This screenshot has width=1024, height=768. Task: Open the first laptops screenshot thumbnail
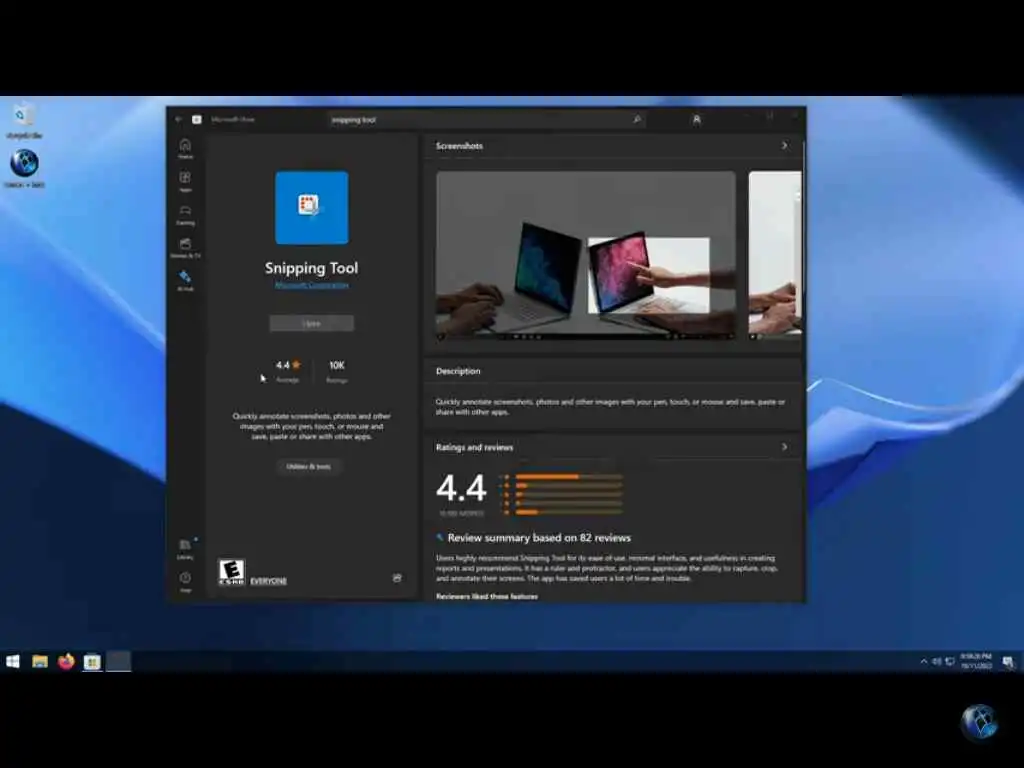point(586,255)
